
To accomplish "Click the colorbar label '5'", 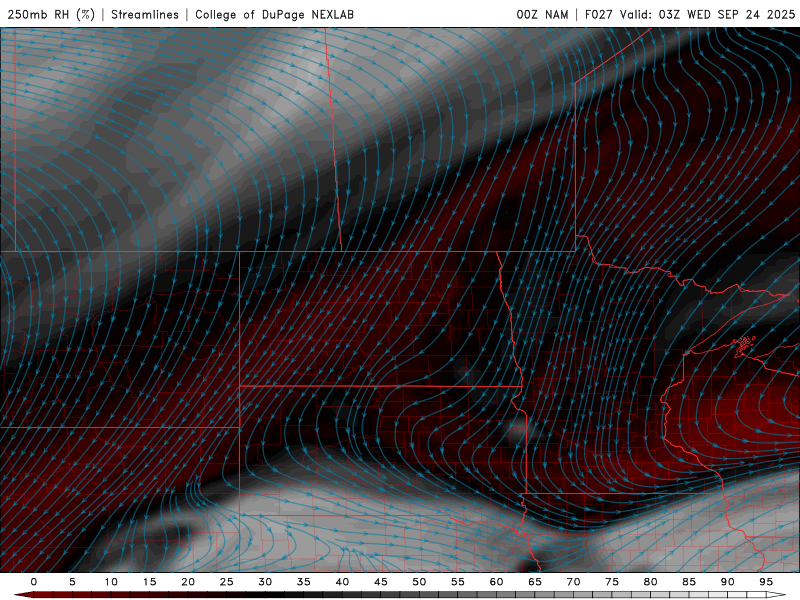I will coord(72,582).
